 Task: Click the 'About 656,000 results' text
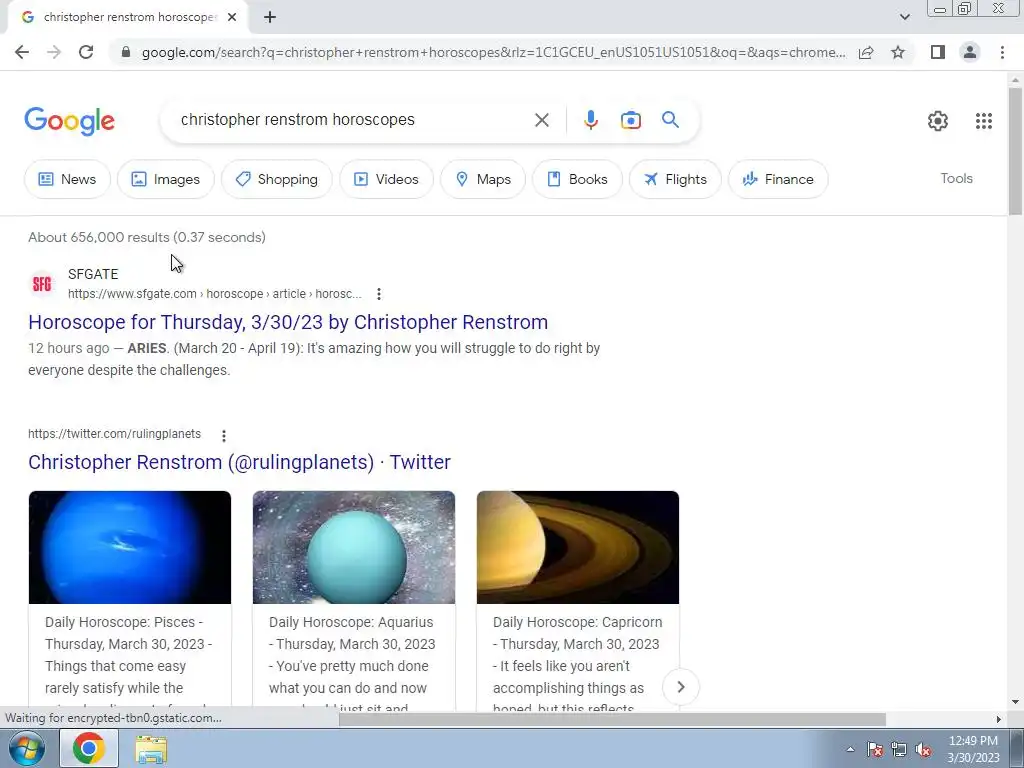147,237
